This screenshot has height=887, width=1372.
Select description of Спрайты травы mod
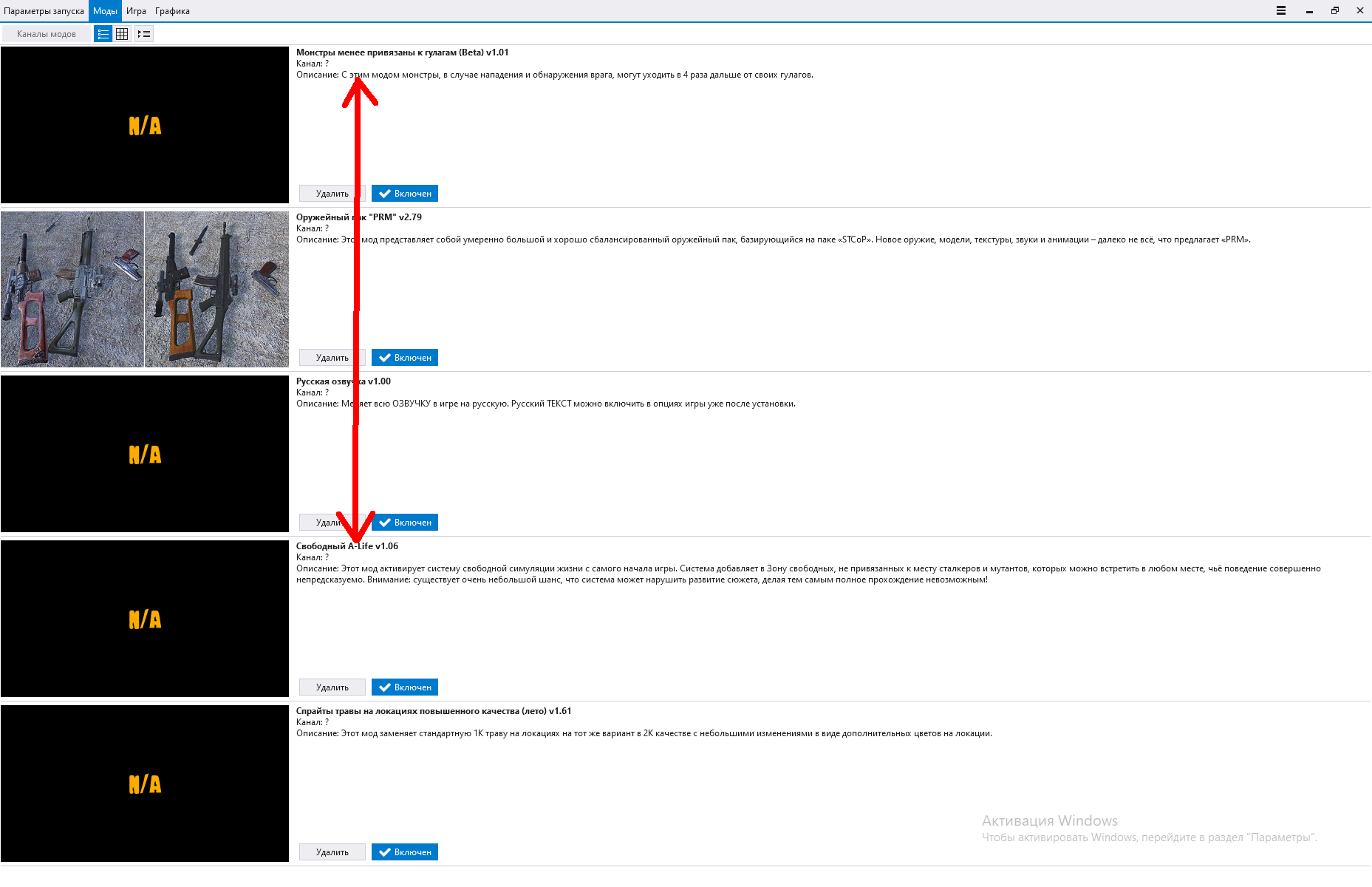(x=644, y=733)
